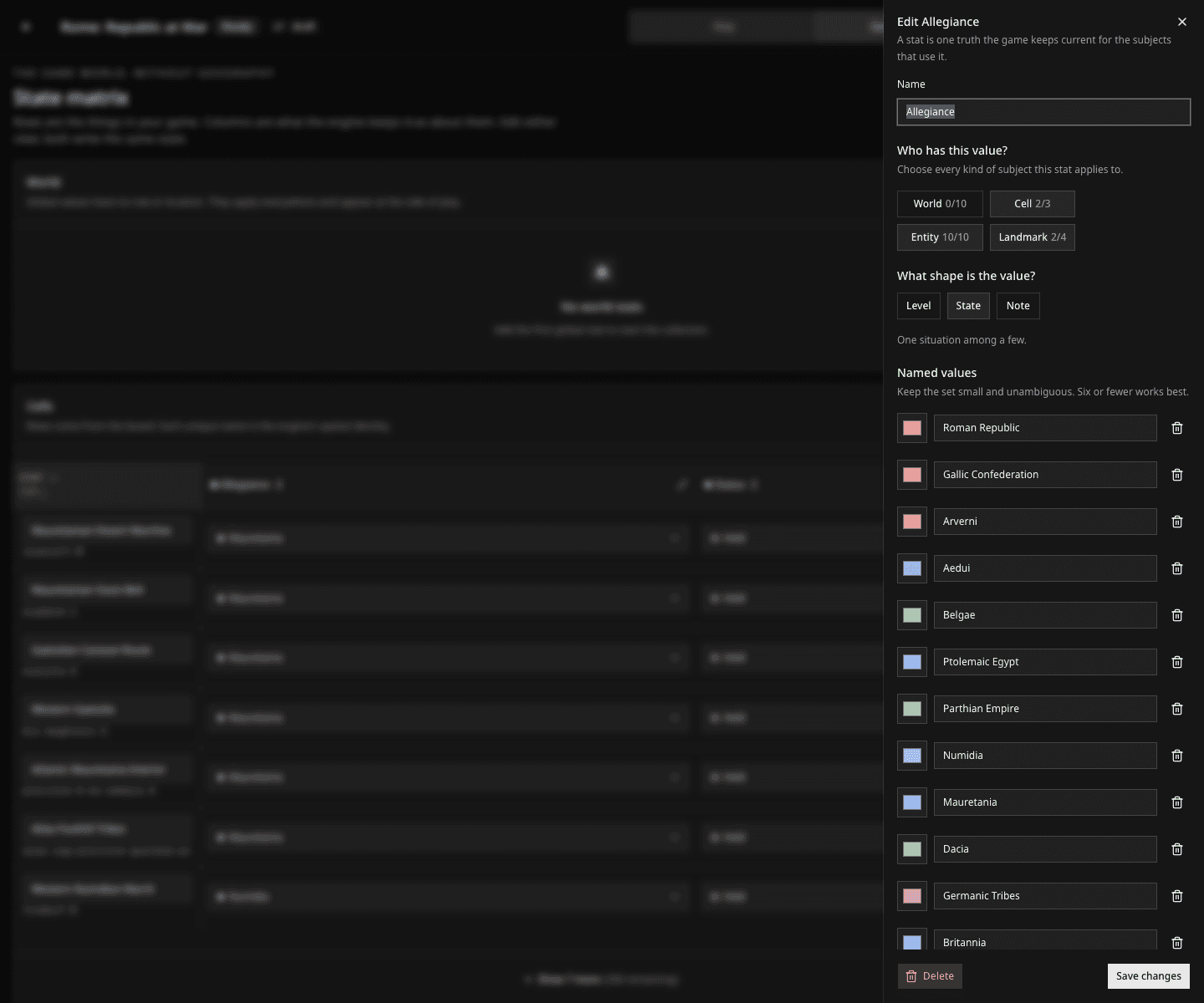Select the Level value shape
The height and width of the screenshot is (1003, 1204).
[x=919, y=306]
